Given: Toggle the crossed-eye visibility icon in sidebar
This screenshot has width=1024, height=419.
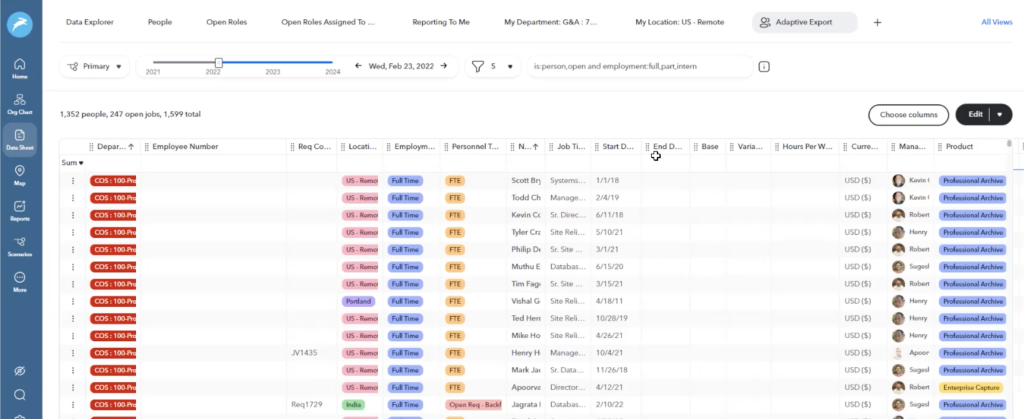Looking at the screenshot, I should 20,370.
